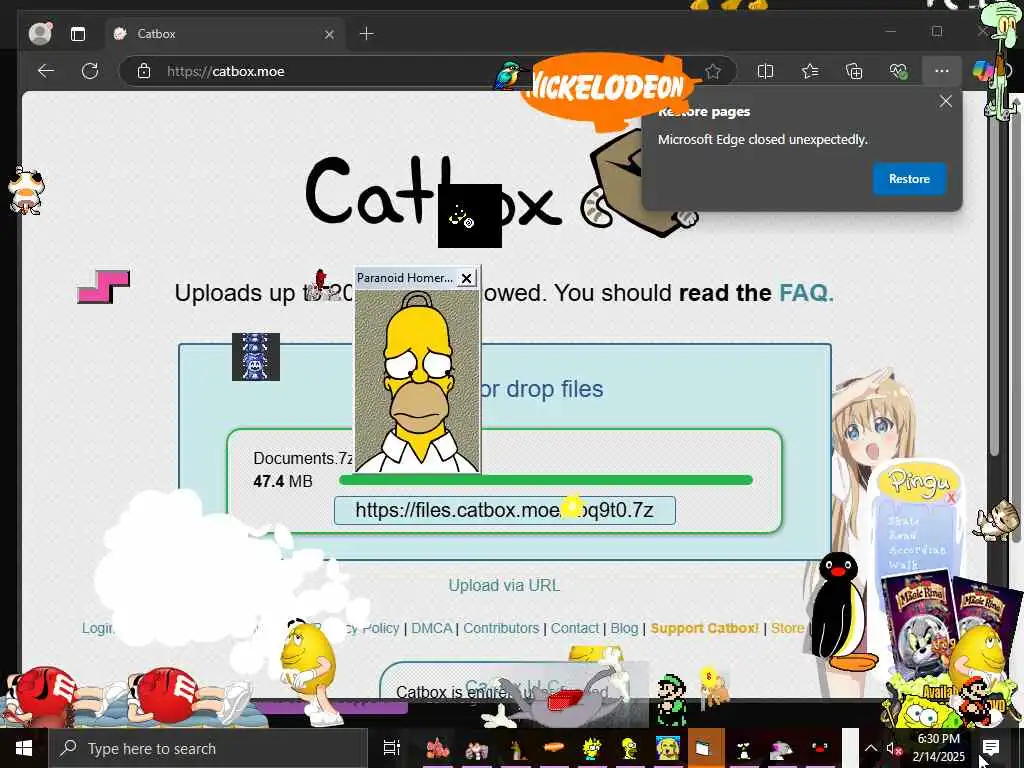Open the Edge profile avatar
This screenshot has height=768, width=1024.
(x=40, y=33)
